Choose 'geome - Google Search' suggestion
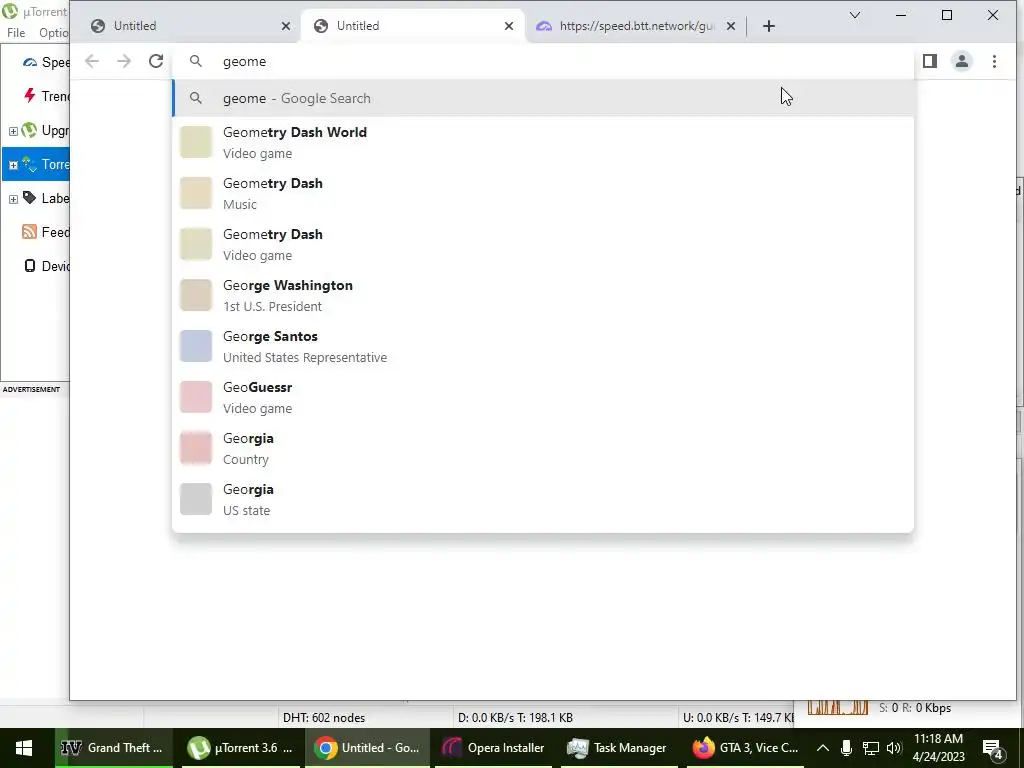 (543, 98)
